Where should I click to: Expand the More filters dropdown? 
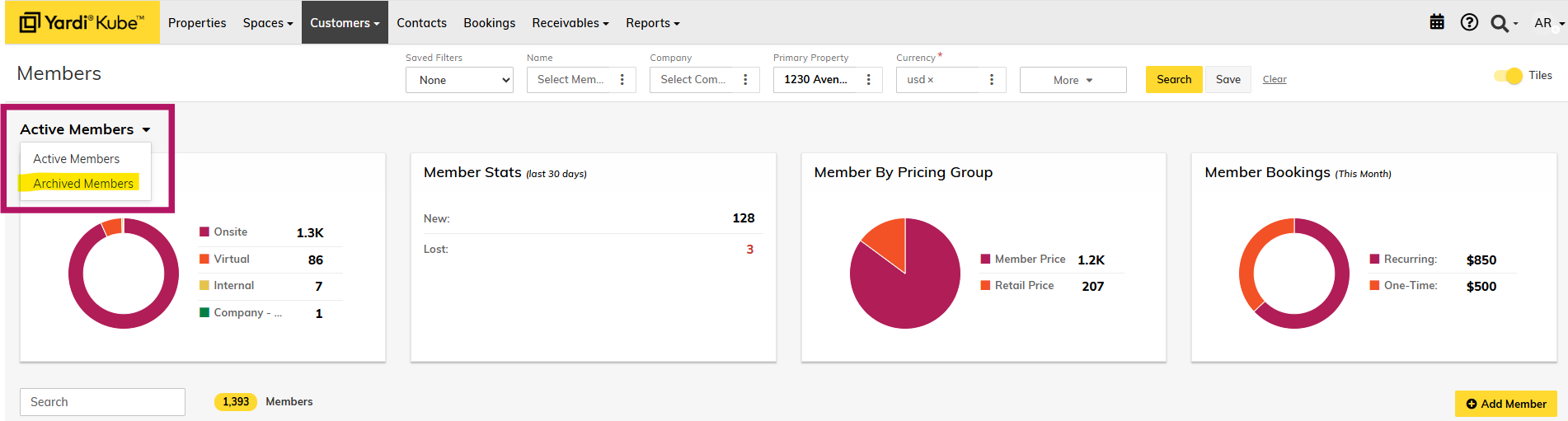click(x=1073, y=80)
